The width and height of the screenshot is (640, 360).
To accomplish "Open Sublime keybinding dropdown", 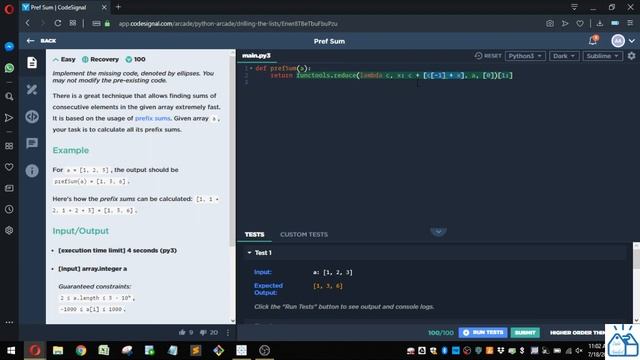I will click(602, 56).
